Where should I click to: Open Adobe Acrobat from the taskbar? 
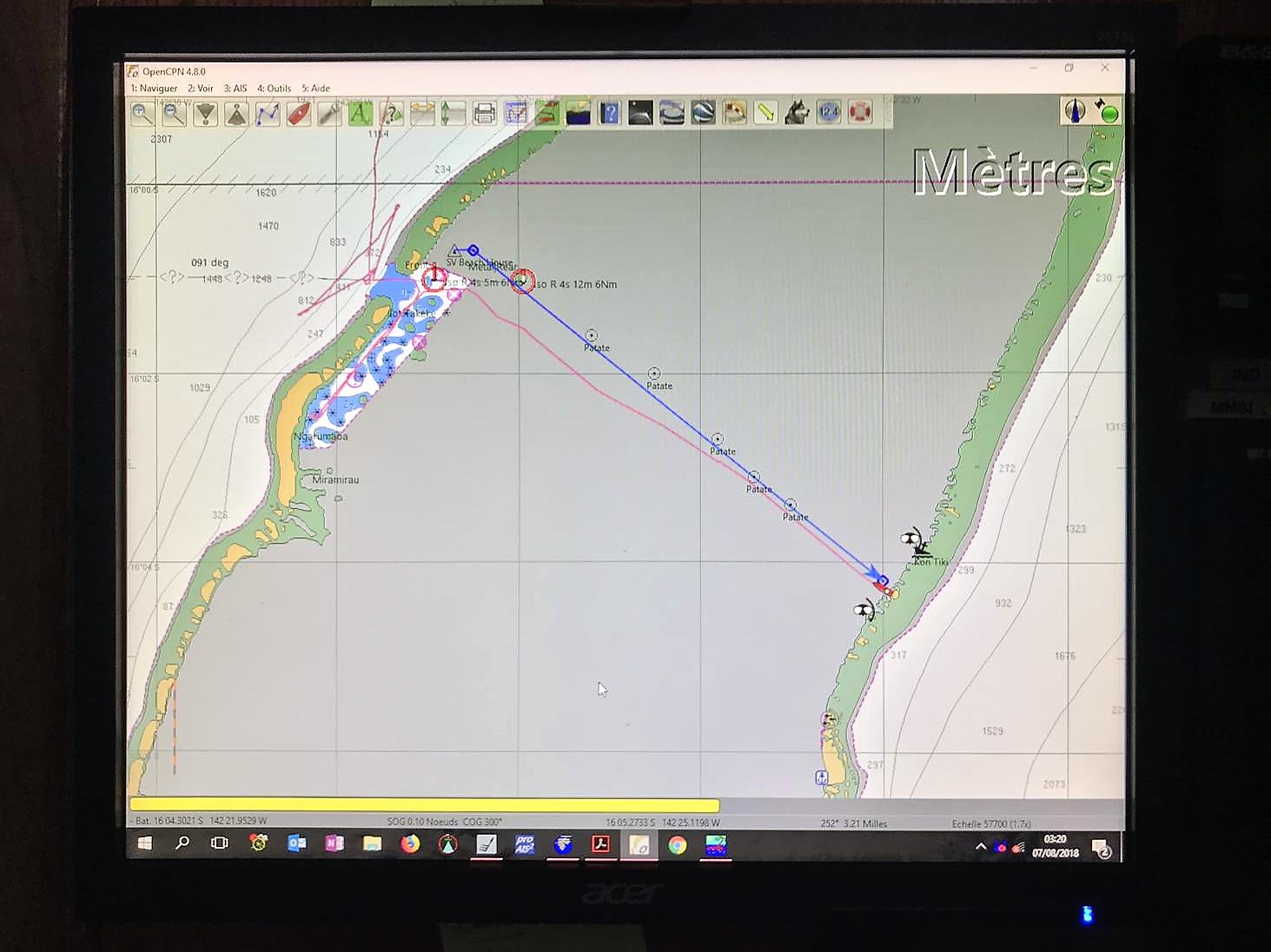[x=601, y=844]
